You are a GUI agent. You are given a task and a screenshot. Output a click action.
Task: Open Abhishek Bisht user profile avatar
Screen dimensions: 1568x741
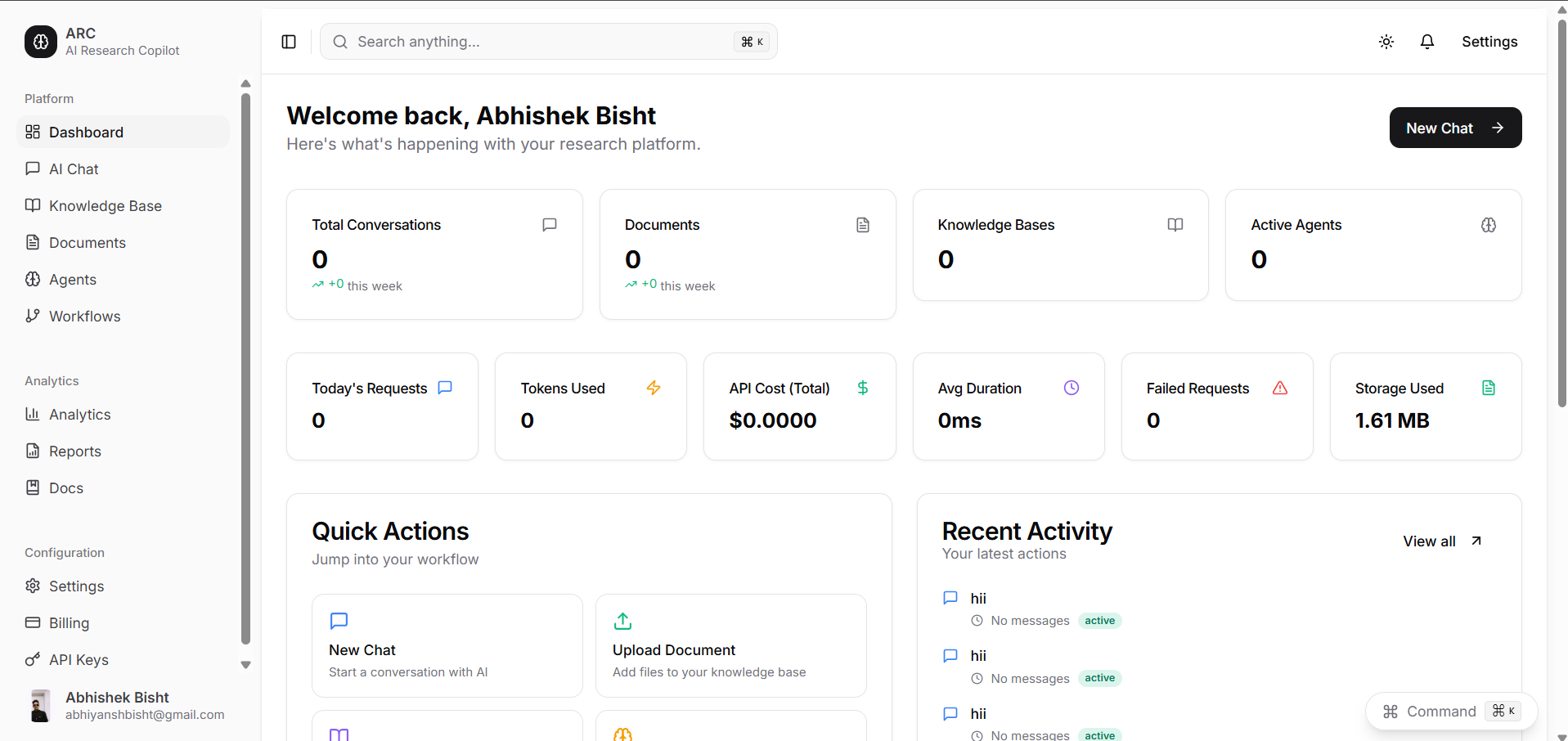point(40,706)
